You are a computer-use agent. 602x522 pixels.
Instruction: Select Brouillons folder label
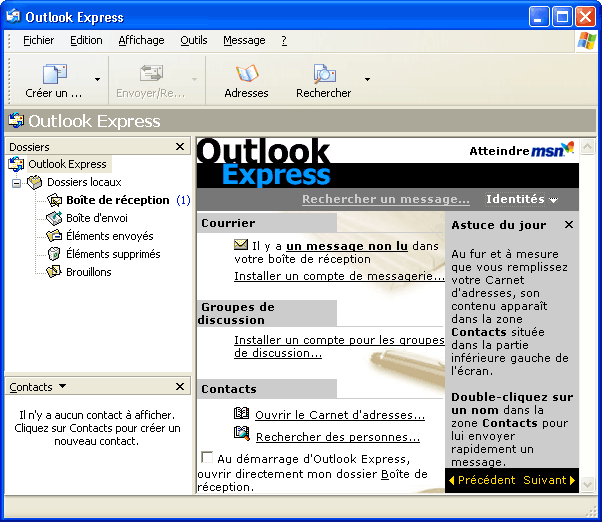tap(89, 272)
